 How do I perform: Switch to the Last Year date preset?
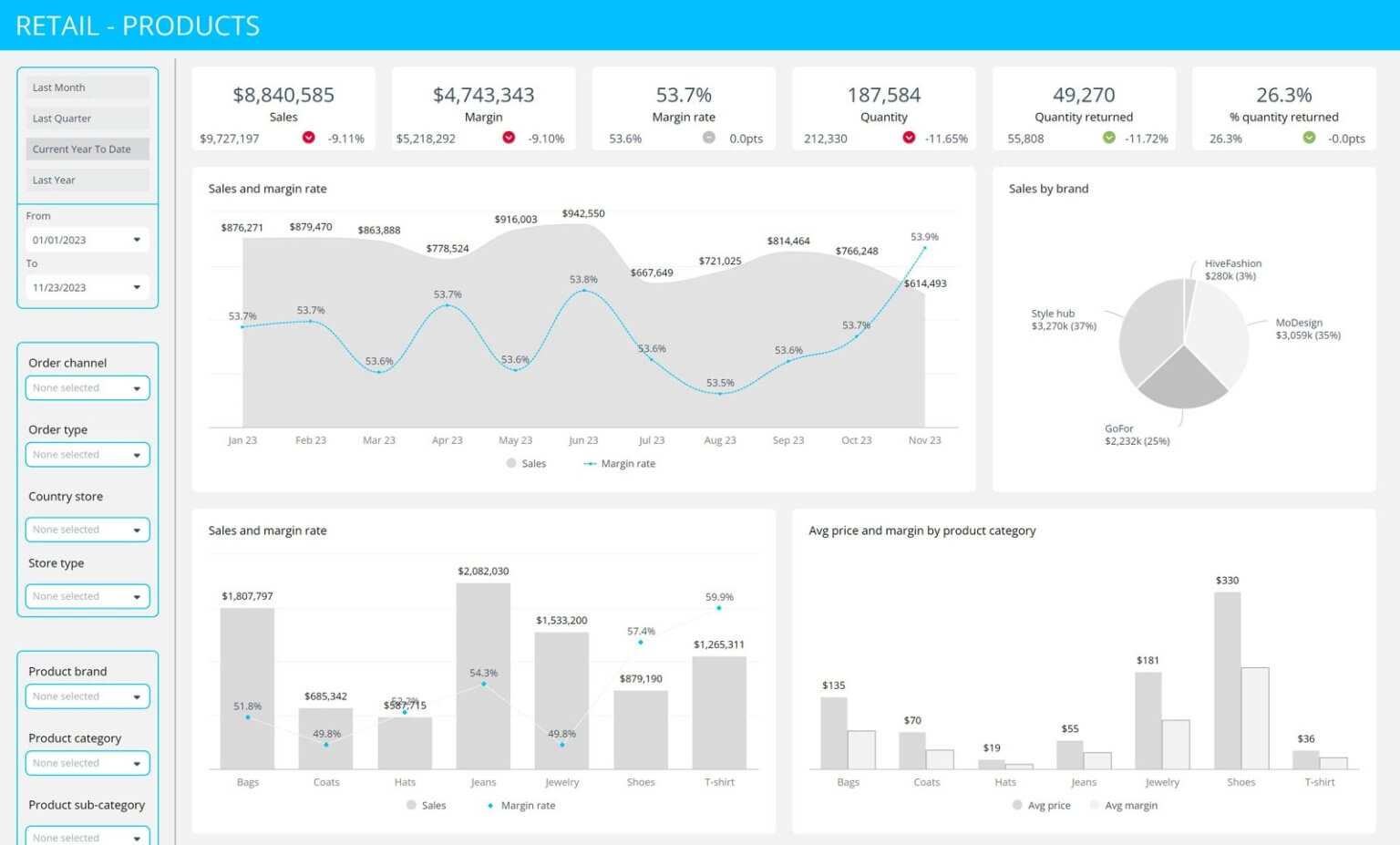87,180
